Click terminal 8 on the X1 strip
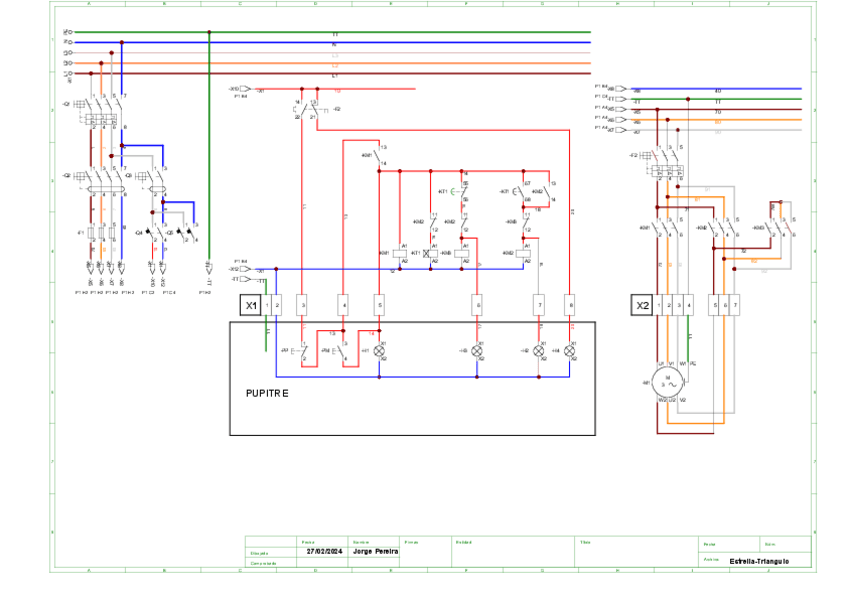This screenshot has width=848, height=599. [570, 304]
